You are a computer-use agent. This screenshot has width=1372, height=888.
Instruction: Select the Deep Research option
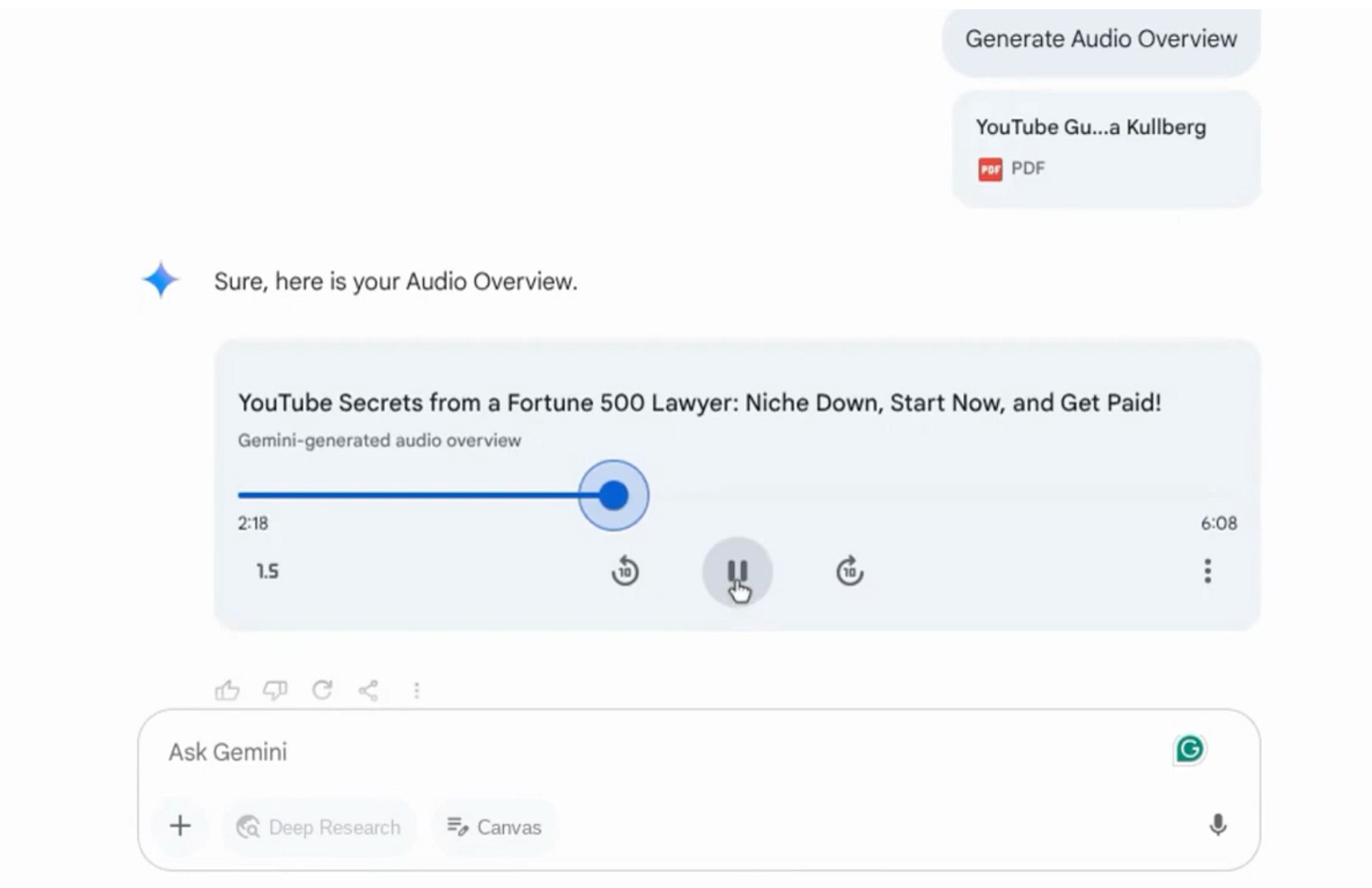(319, 827)
